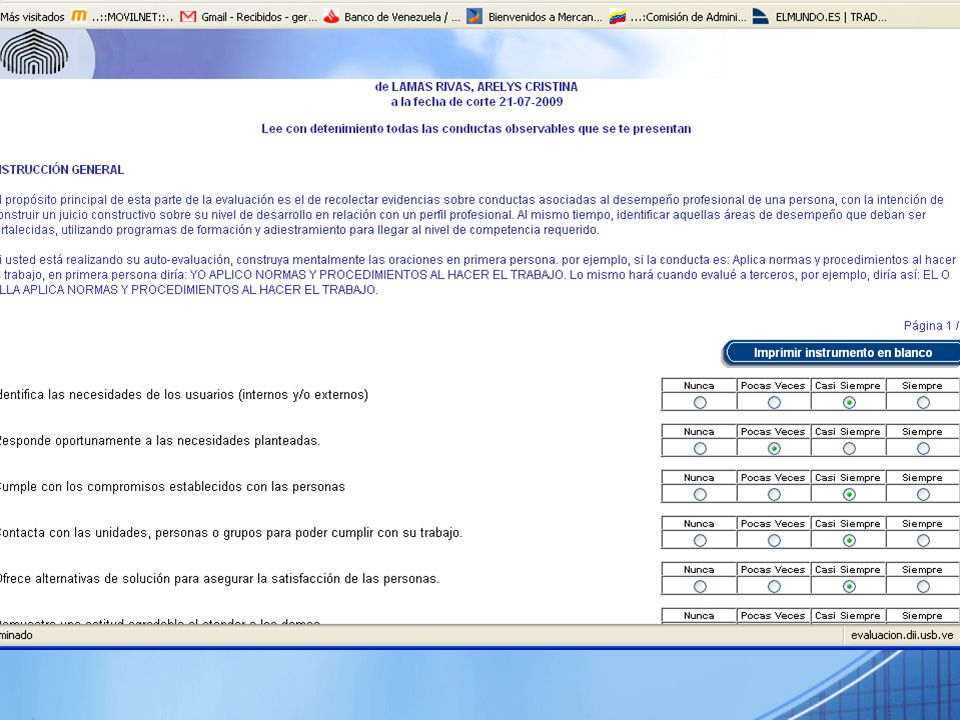Open the Más visitados bookmark

(x=32, y=17)
